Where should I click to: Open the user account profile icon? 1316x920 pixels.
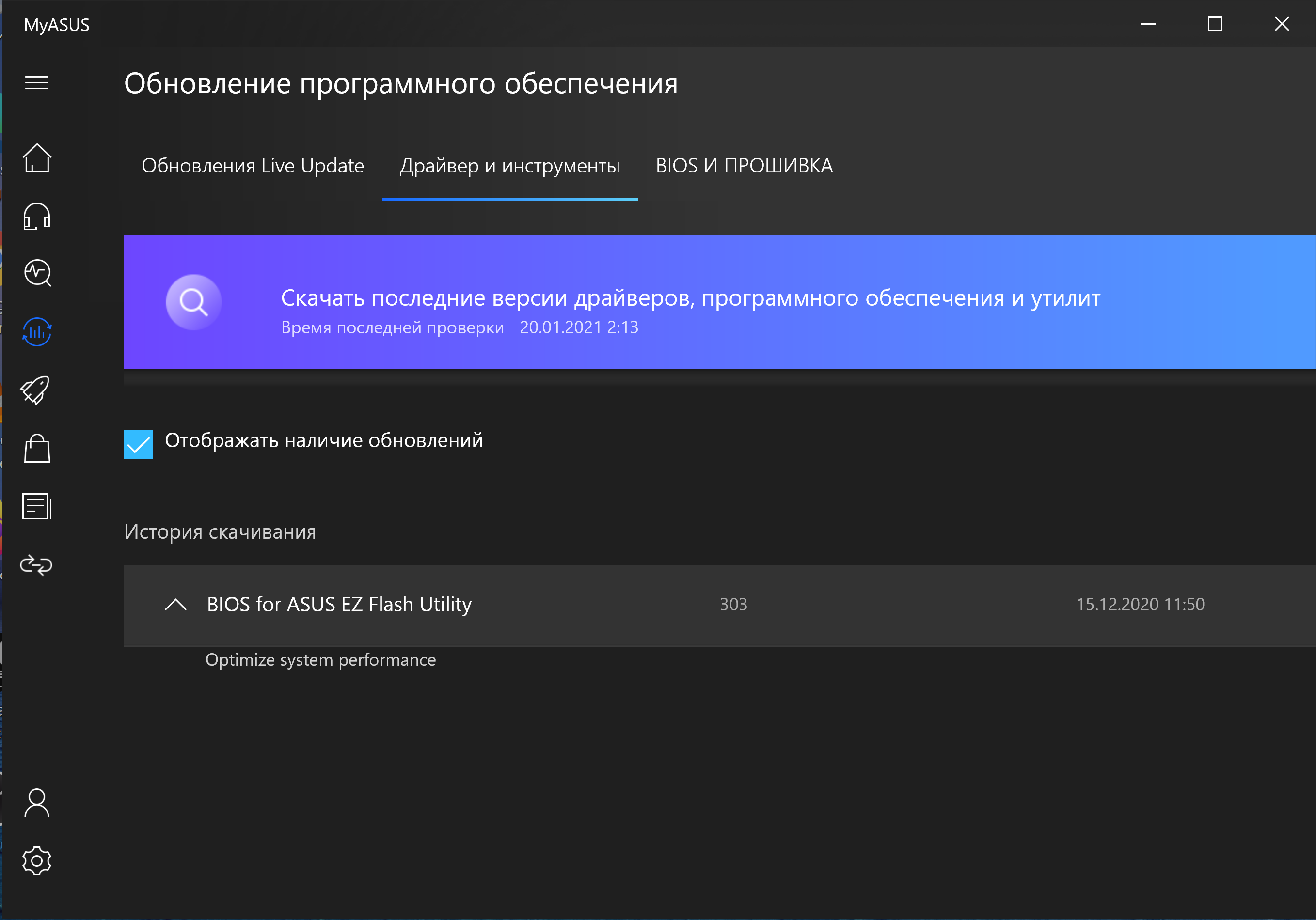tap(37, 803)
